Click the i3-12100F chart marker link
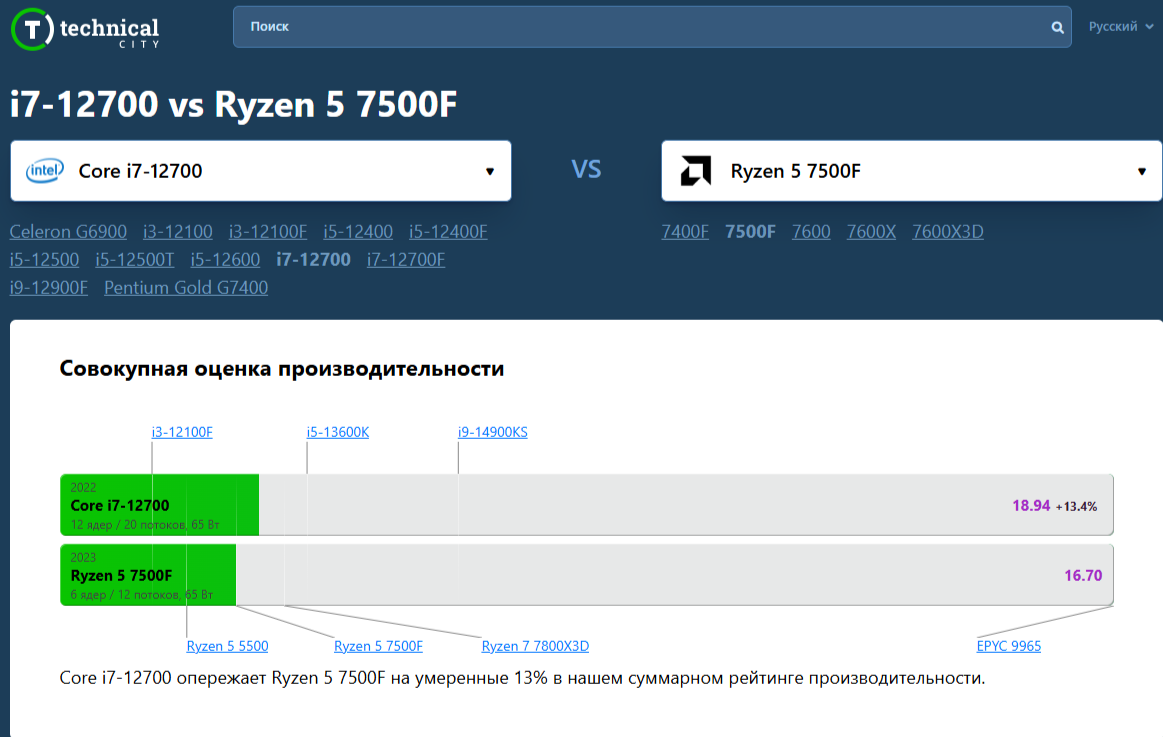The width and height of the screenshot is (1163, 737). 182,432
